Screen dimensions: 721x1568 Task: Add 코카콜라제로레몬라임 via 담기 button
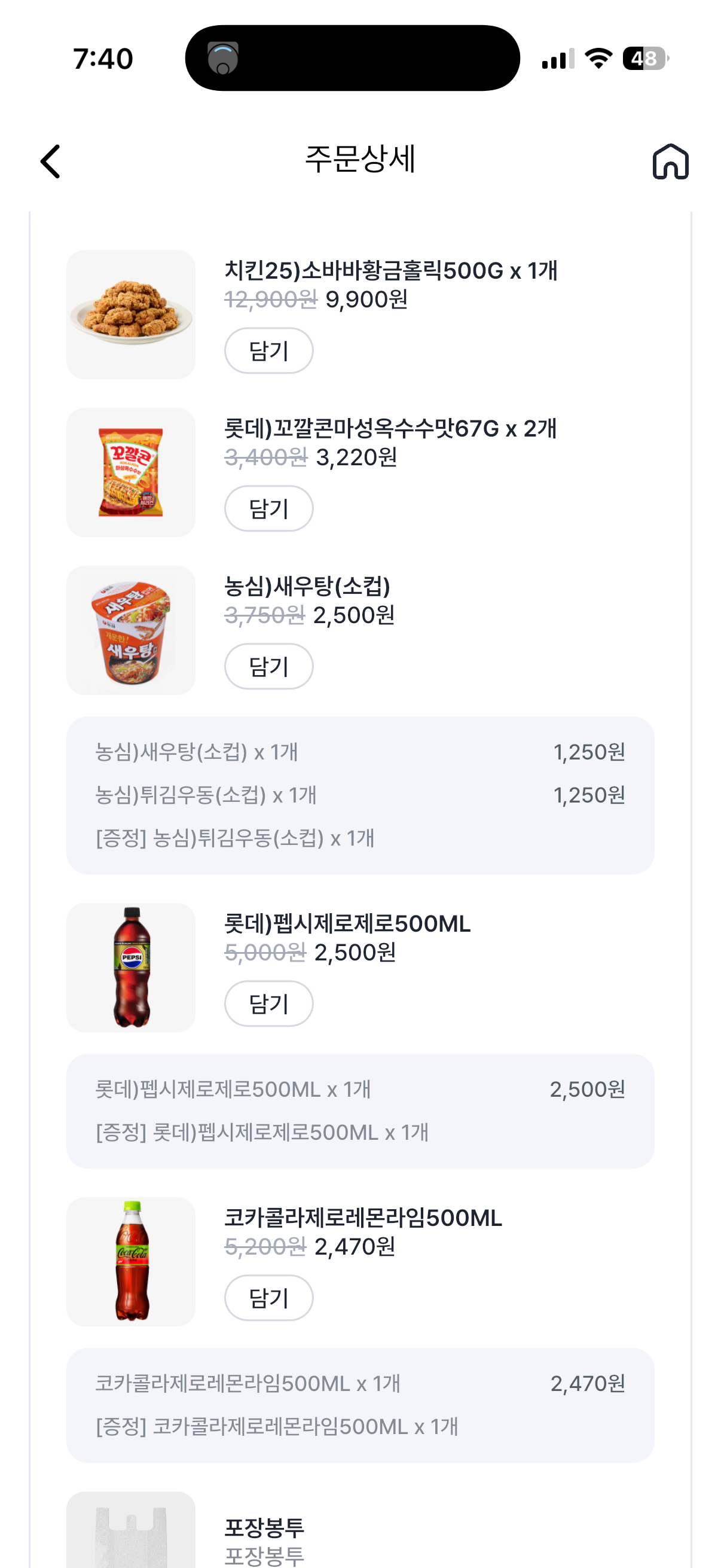pos(269,1298)
